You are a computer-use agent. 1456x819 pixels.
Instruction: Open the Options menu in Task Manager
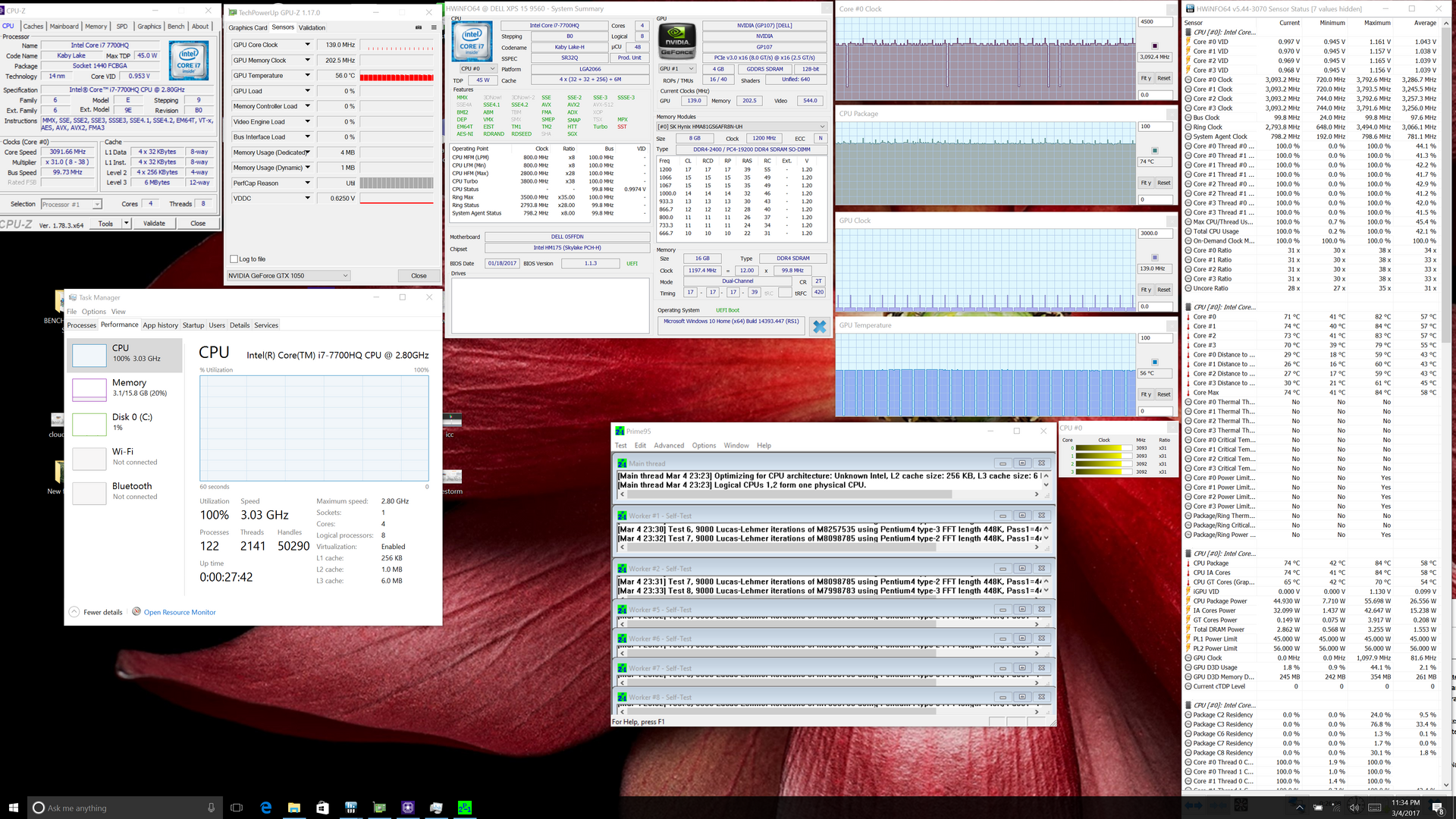pos(94,312)
